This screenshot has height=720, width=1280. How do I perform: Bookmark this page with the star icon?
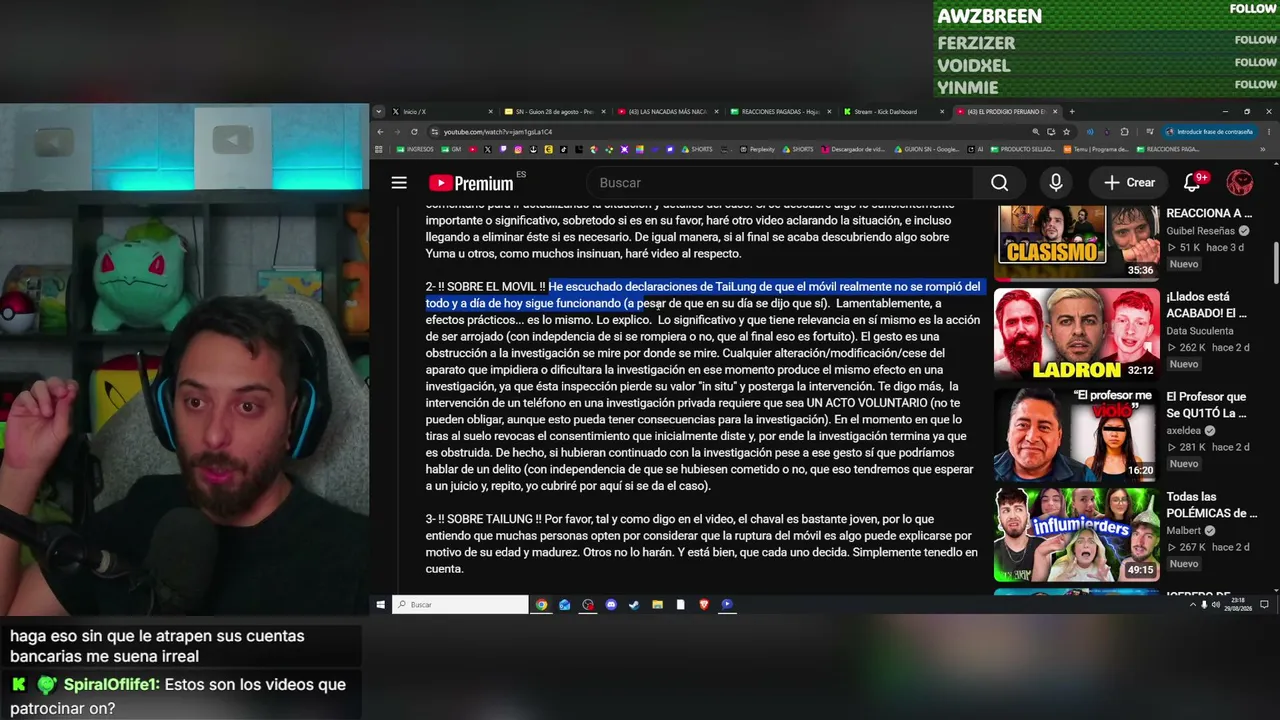(1066, 132)
